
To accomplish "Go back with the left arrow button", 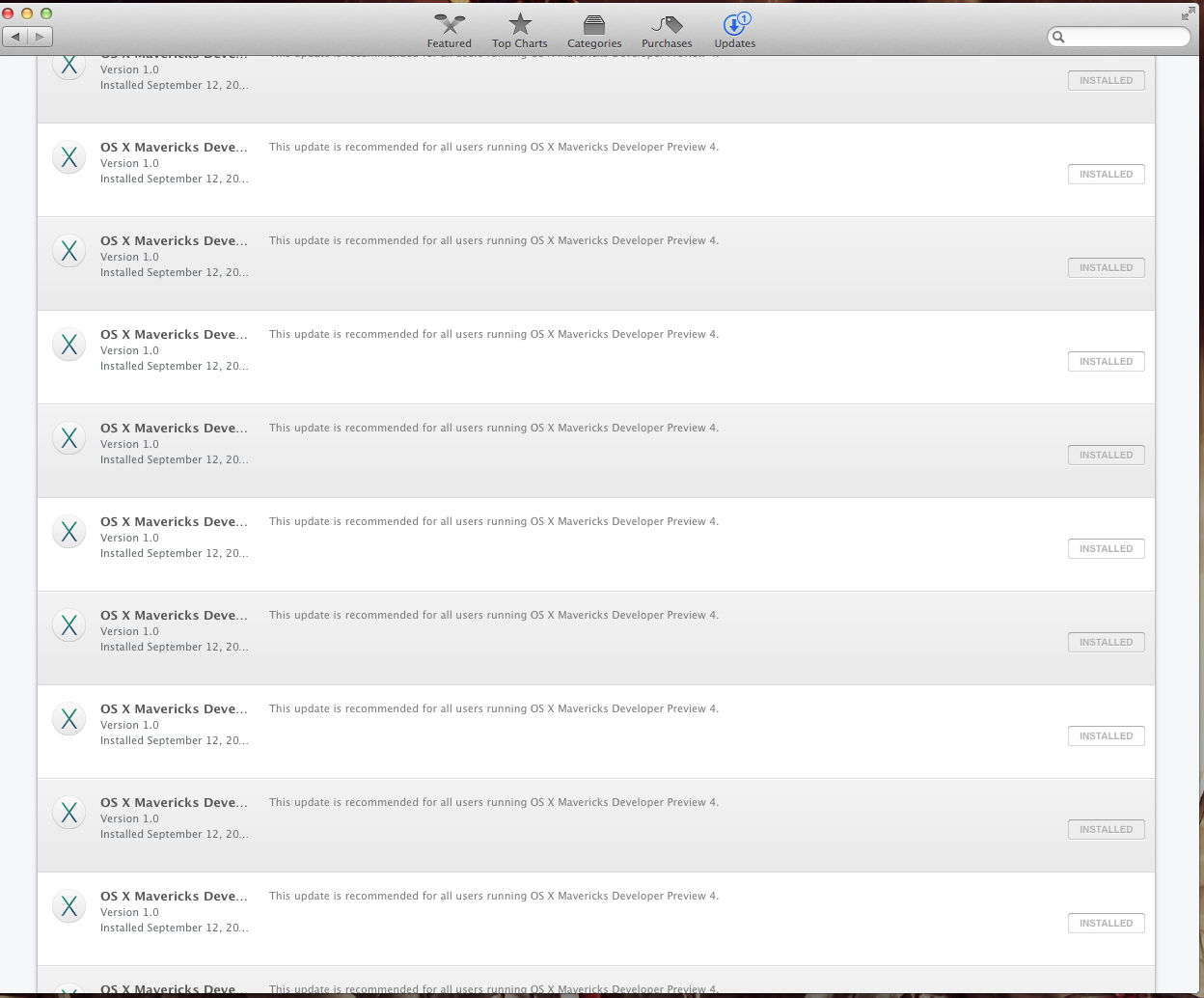I will (15, 37).
